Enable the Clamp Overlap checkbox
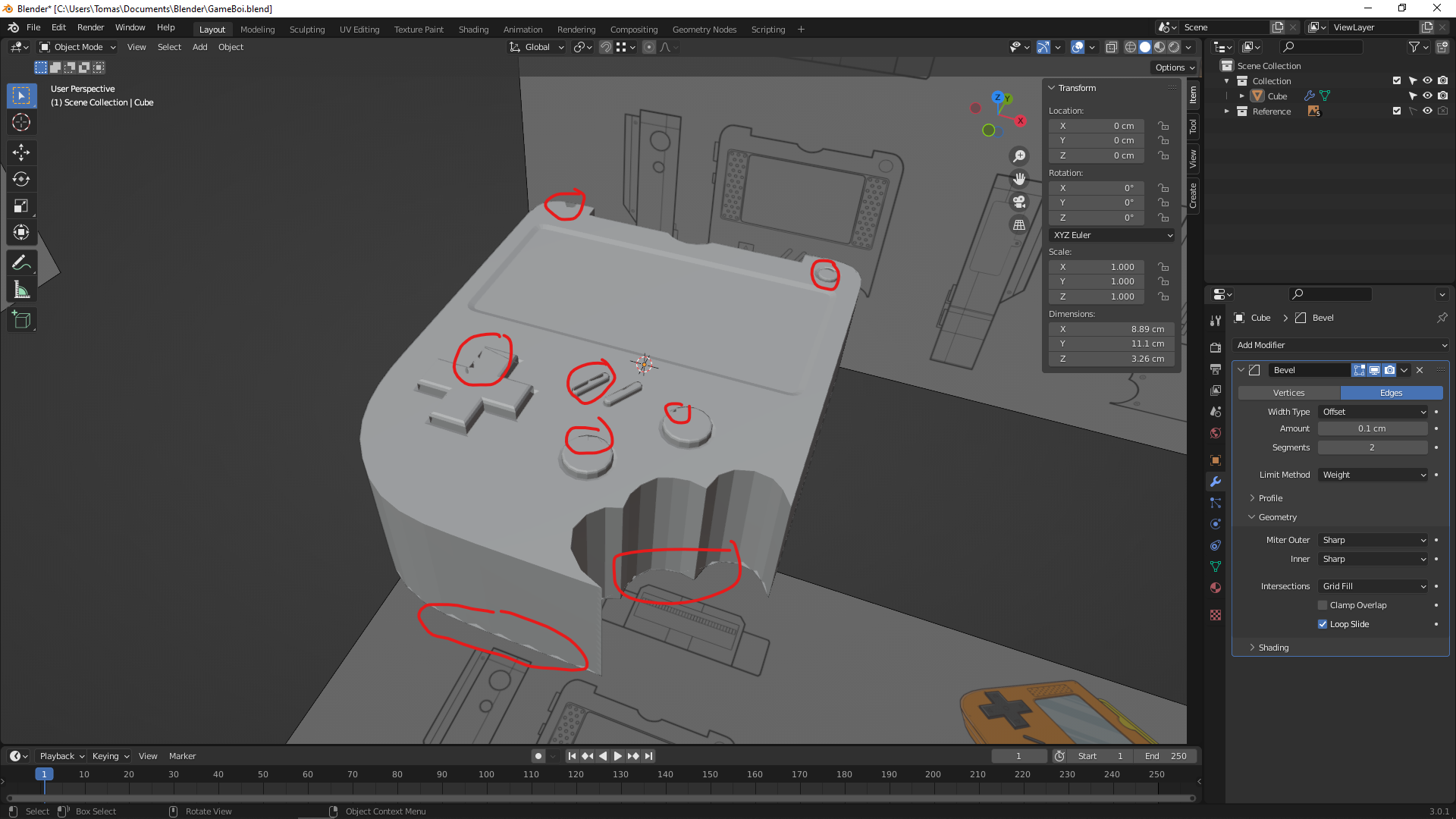This screenshot has height=819, width=1456. (1323, 605)
